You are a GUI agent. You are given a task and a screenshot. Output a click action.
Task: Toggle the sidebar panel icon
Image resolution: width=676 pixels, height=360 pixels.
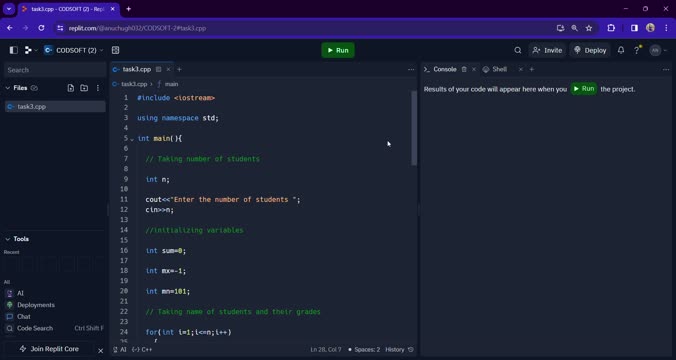click(x=13, y=50)
